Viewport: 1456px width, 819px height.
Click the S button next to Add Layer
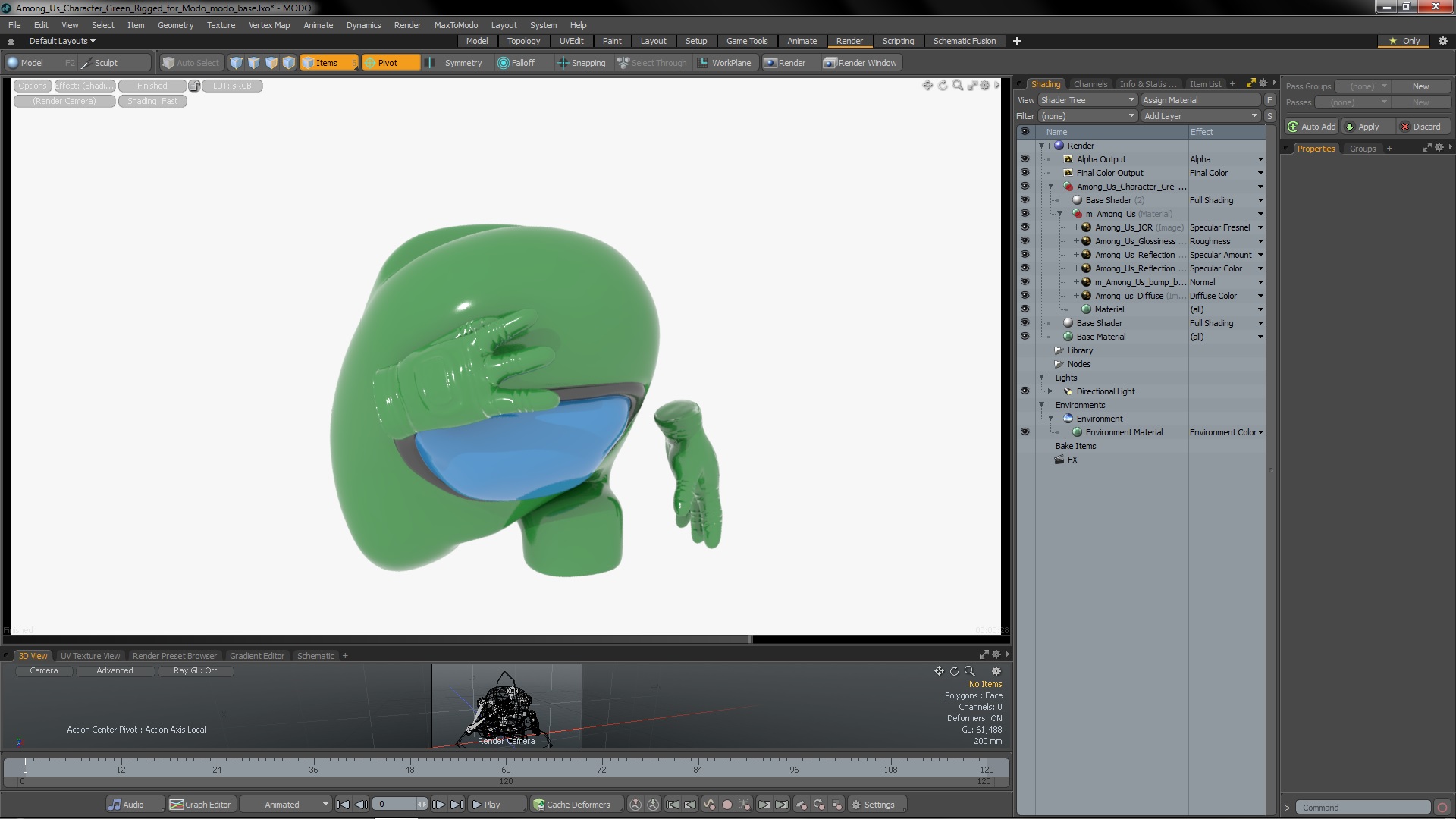(x=1269, y=116)
